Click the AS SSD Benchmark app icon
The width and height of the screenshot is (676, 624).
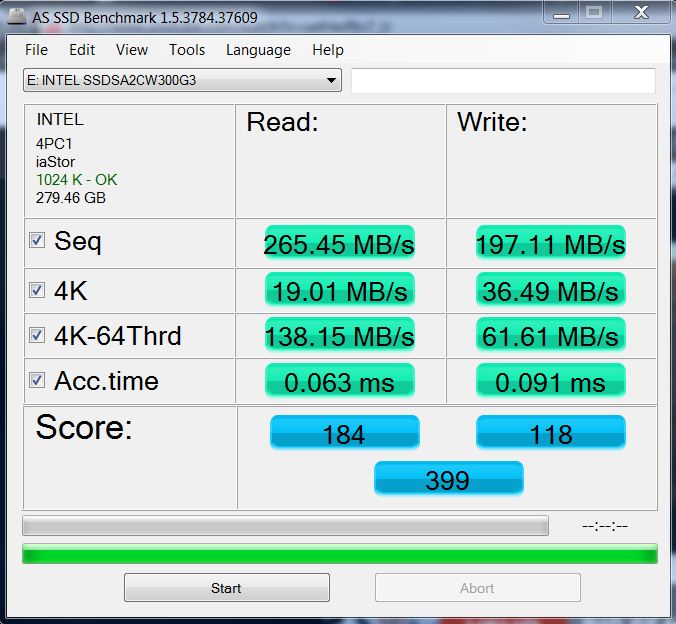point(17,16)
